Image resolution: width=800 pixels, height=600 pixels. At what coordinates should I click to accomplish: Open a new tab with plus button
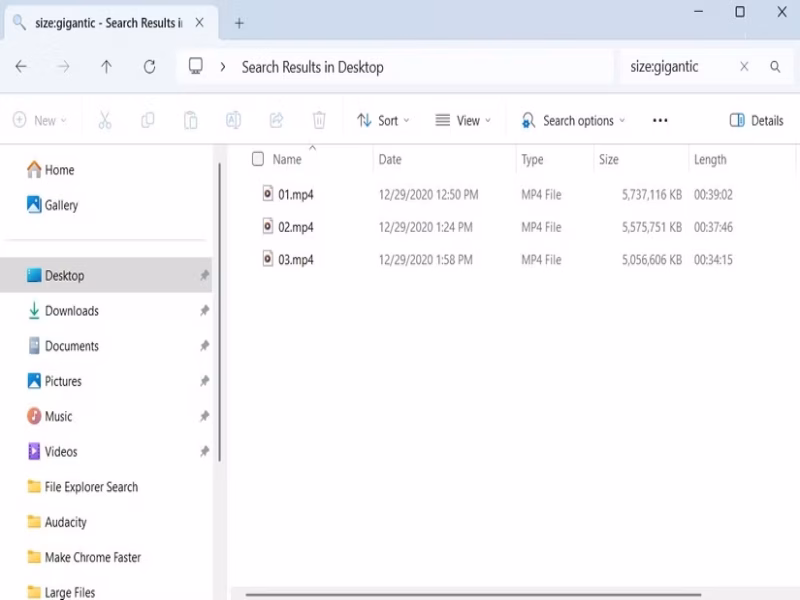[239, 23]
